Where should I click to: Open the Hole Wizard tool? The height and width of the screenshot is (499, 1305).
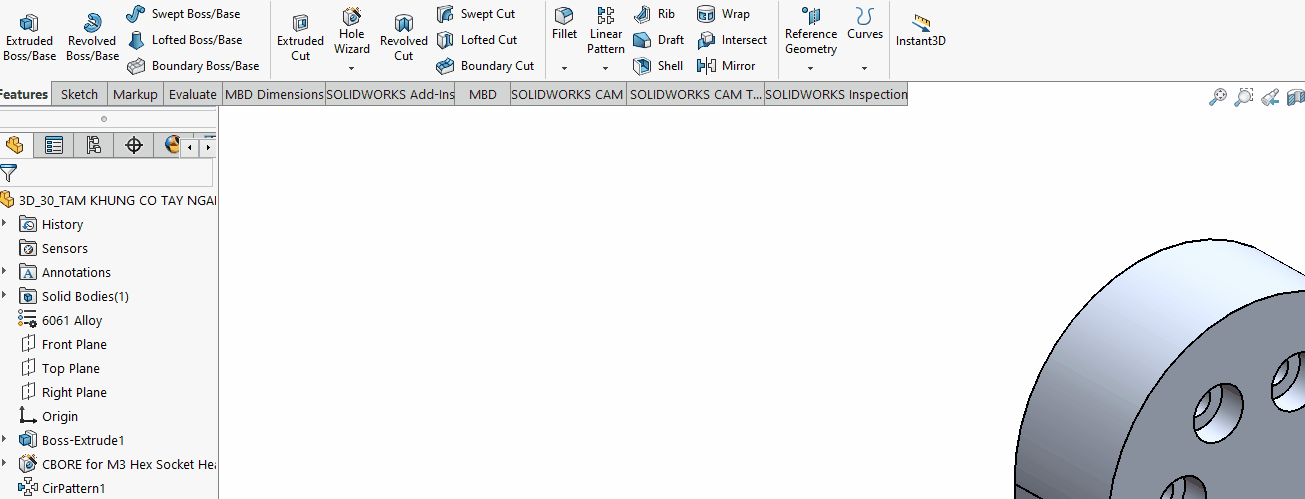352,32
